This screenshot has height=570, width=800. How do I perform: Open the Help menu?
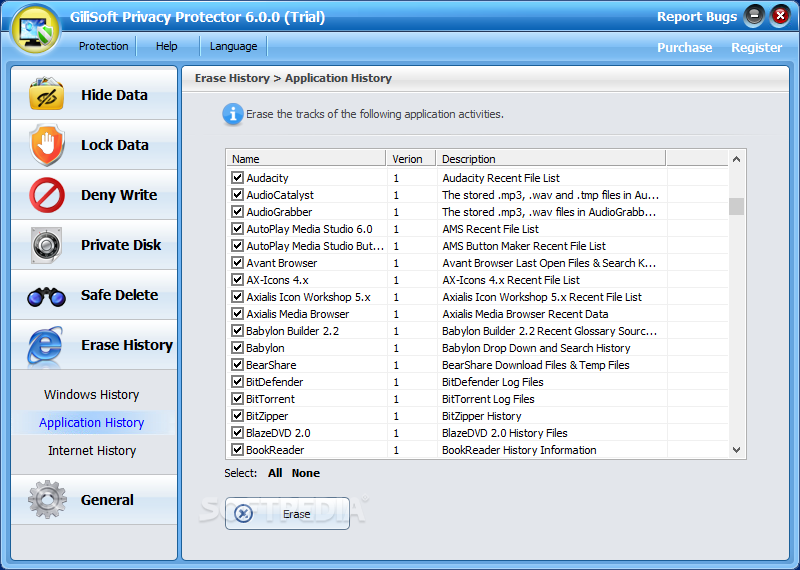(166, 46)
